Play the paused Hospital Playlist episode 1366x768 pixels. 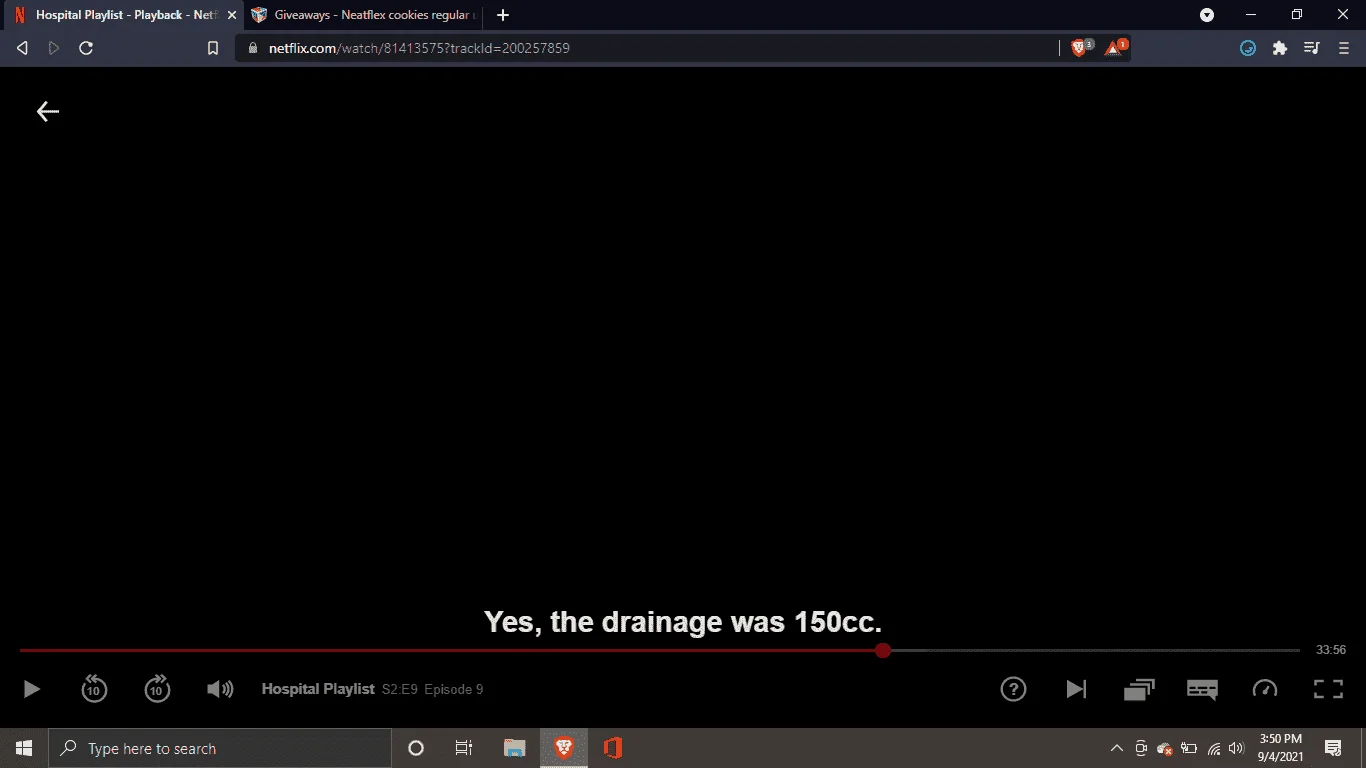coord(31,689)
